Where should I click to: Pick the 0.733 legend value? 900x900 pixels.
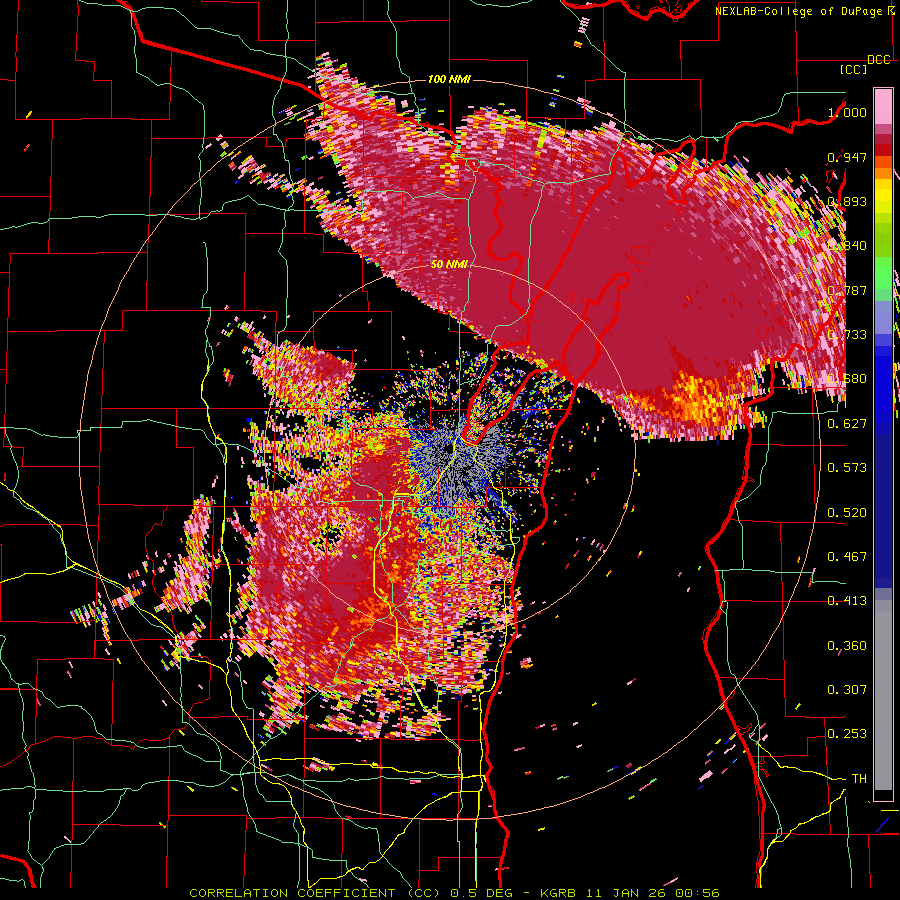[847, 335]
